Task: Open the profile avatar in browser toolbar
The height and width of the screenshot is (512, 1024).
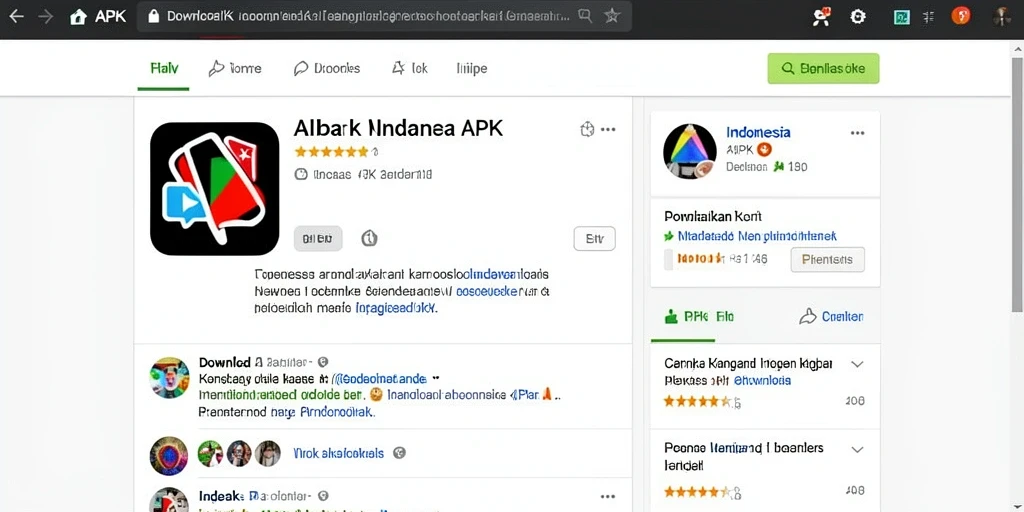Action: point(1002,16)
